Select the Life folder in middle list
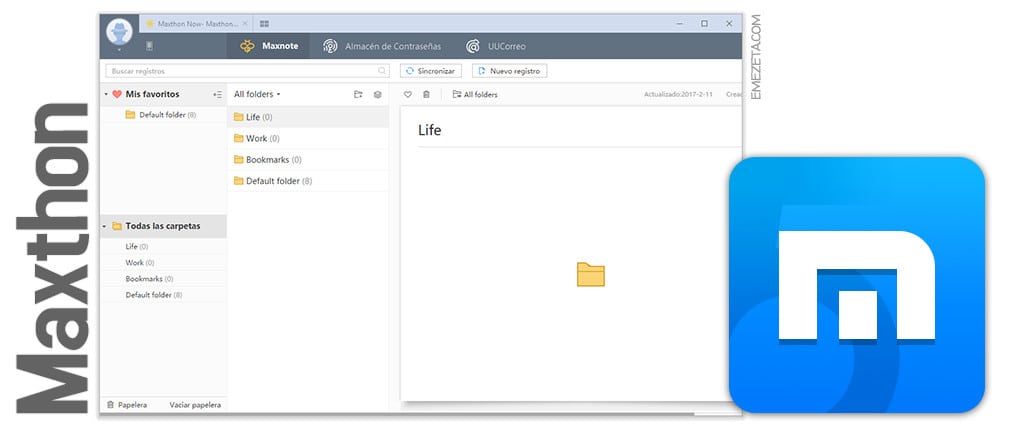The image size is (1024, 428). (308, 117)
